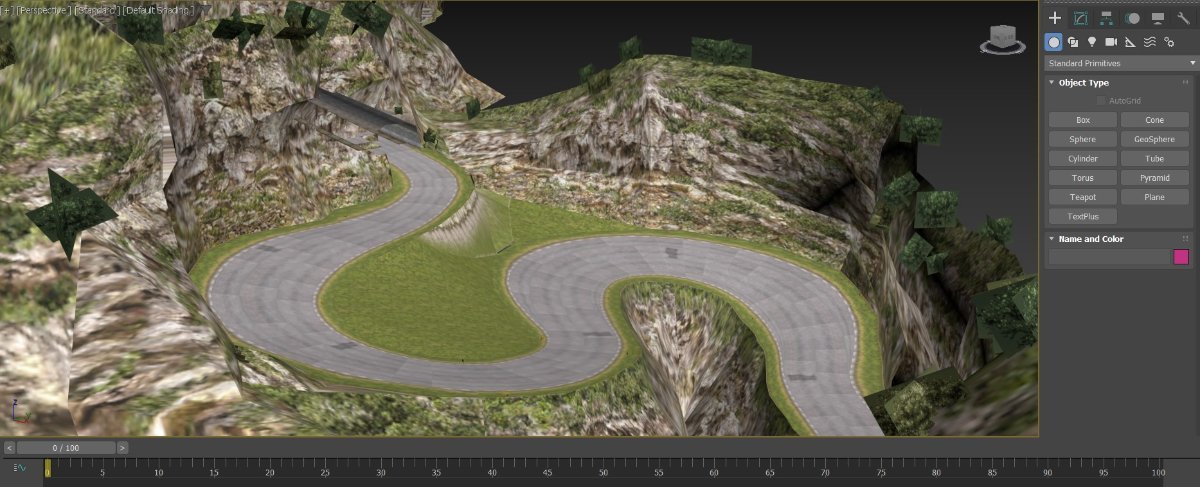Switch to the Hierarchy panel
1200x487 pixels.
click(x=1106, y=18)
